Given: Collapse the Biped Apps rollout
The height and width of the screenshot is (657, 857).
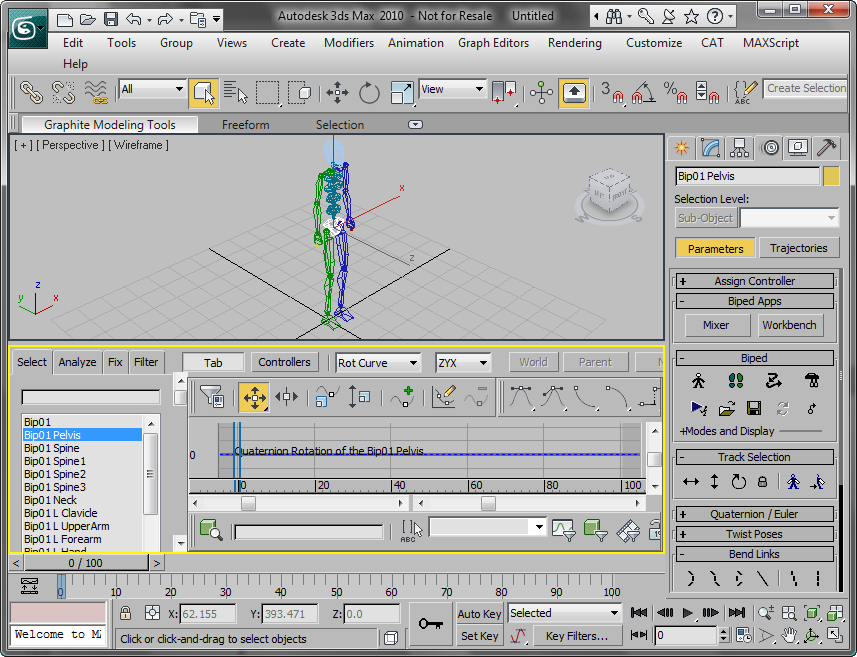Looking at the screenshot, I should click(x=754, y=301).
